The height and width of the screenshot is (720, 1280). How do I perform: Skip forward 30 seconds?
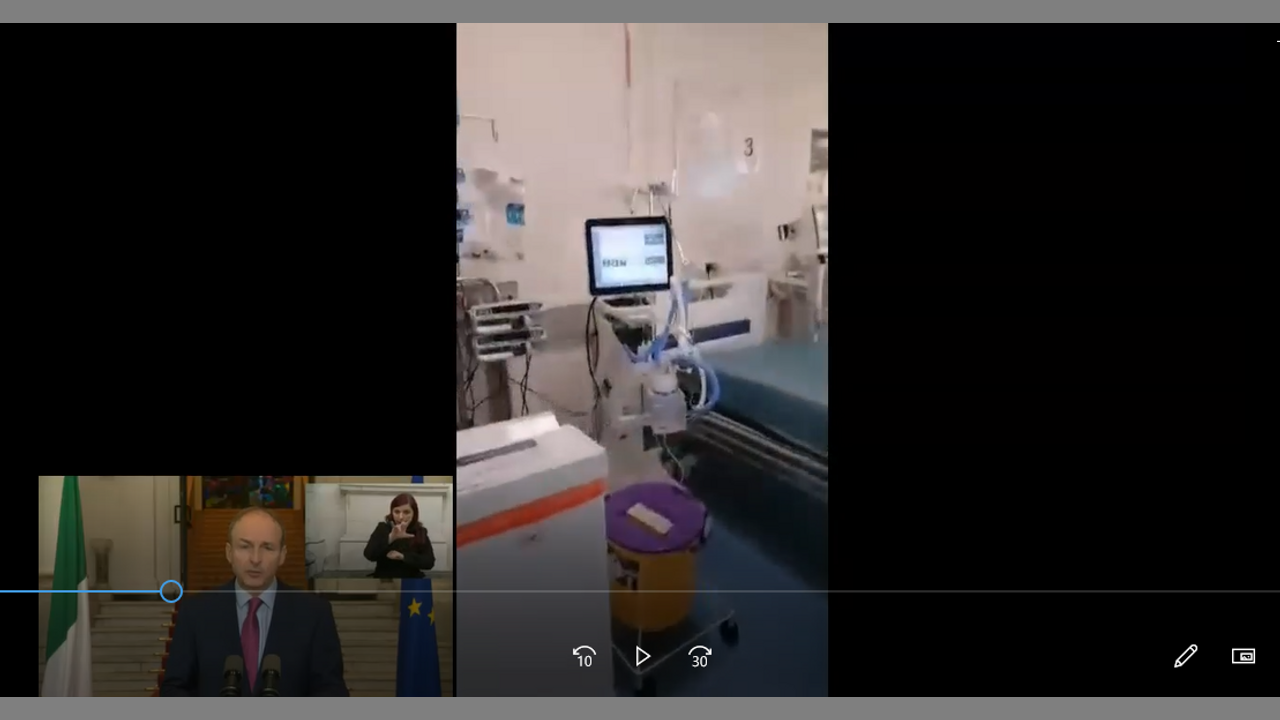(700, 657)
